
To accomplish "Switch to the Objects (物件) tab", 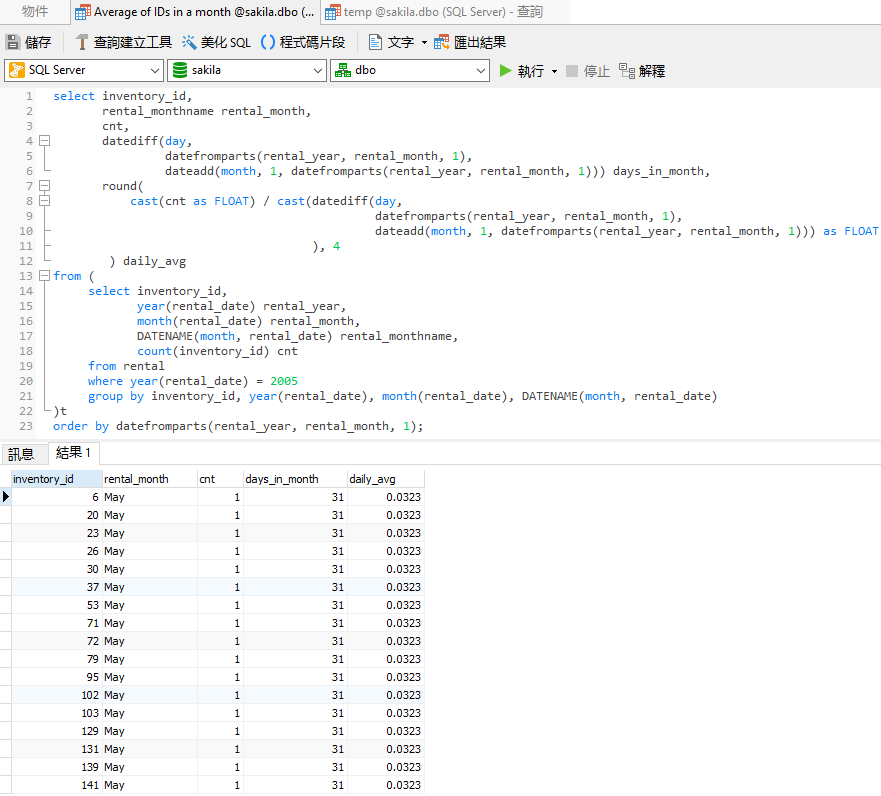I will [35, 12].
